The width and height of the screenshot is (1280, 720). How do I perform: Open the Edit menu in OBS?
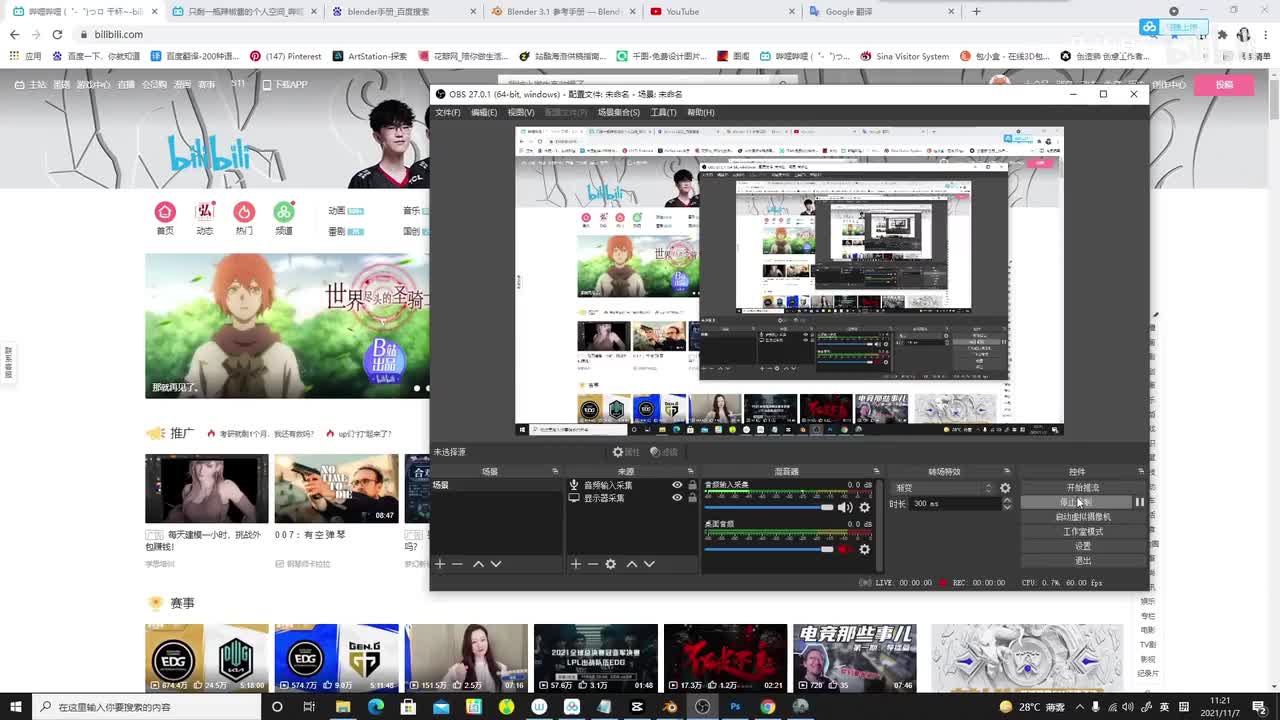coord(484,112)
